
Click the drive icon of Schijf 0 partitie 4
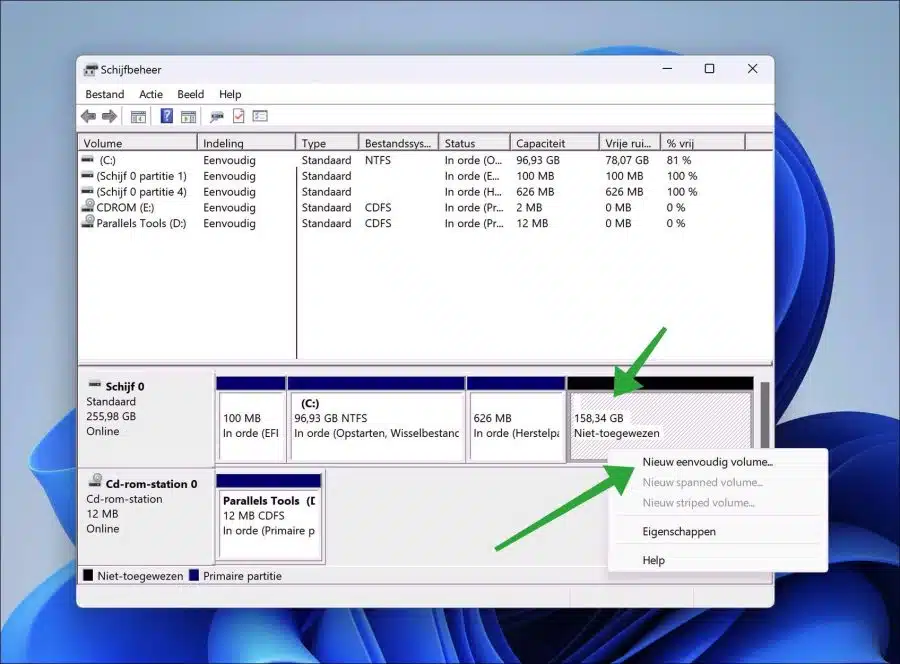click(87, 191)
